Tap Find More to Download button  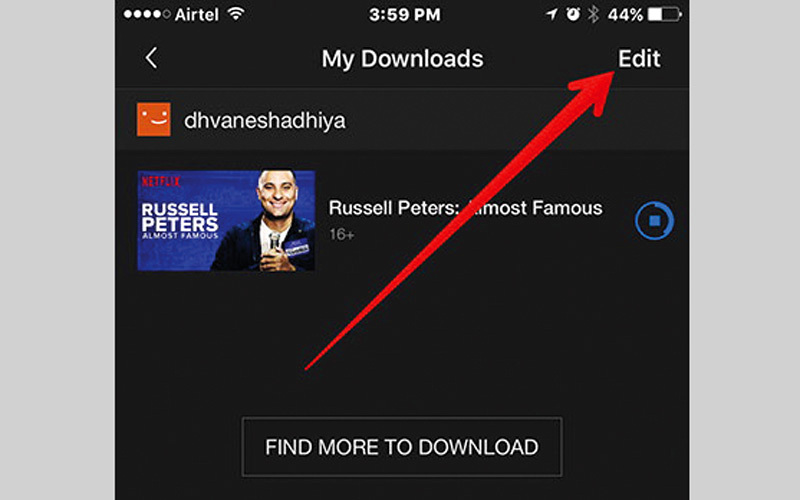[x=402, y=447]
